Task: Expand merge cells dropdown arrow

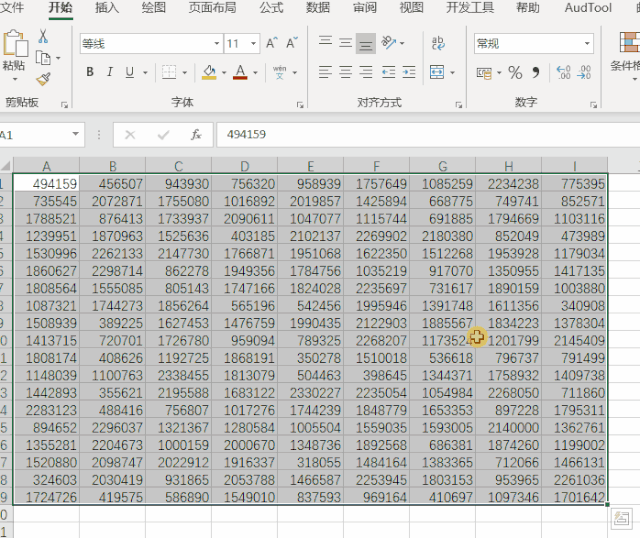Action: pyautogui.click(x=452, y=73)
